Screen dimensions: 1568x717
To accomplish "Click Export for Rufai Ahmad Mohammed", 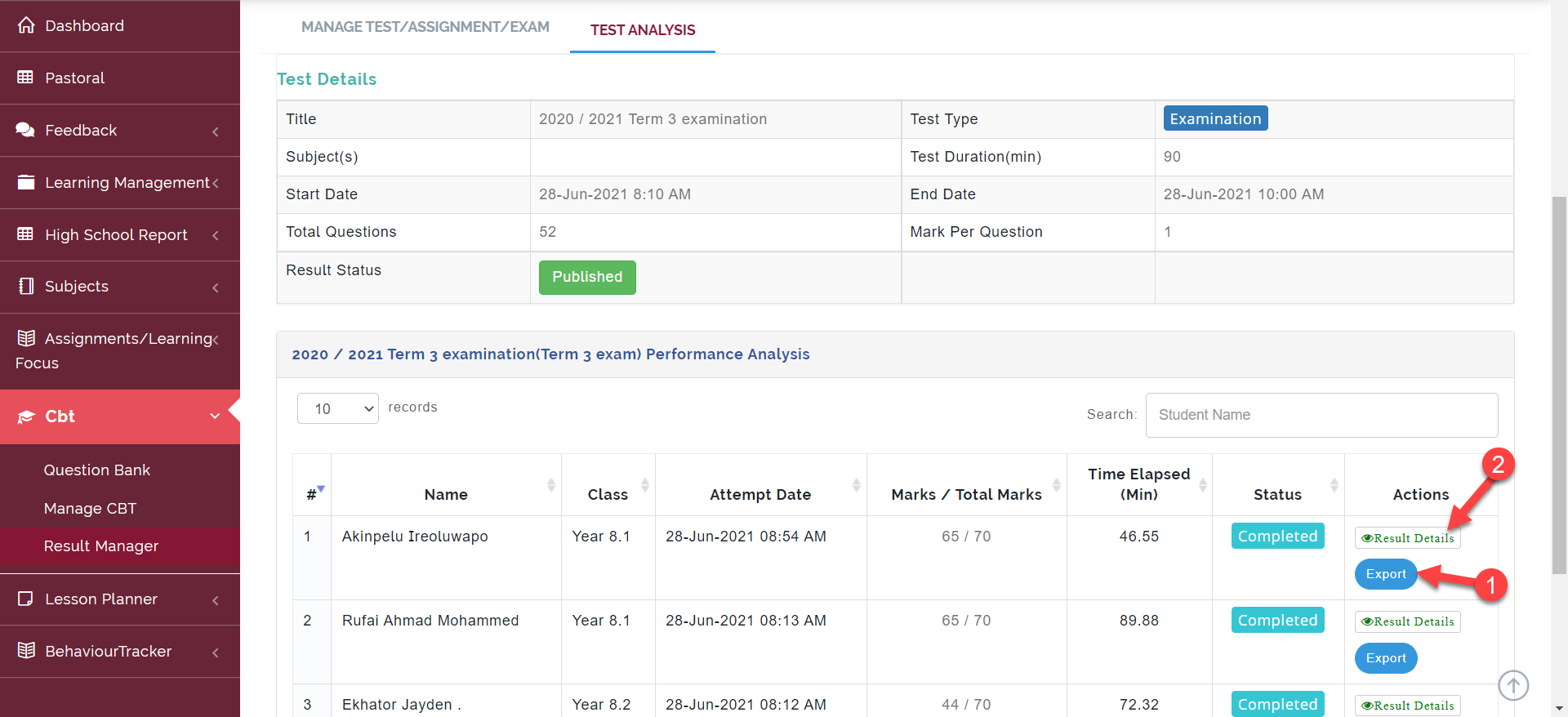I will (1386, 658).
